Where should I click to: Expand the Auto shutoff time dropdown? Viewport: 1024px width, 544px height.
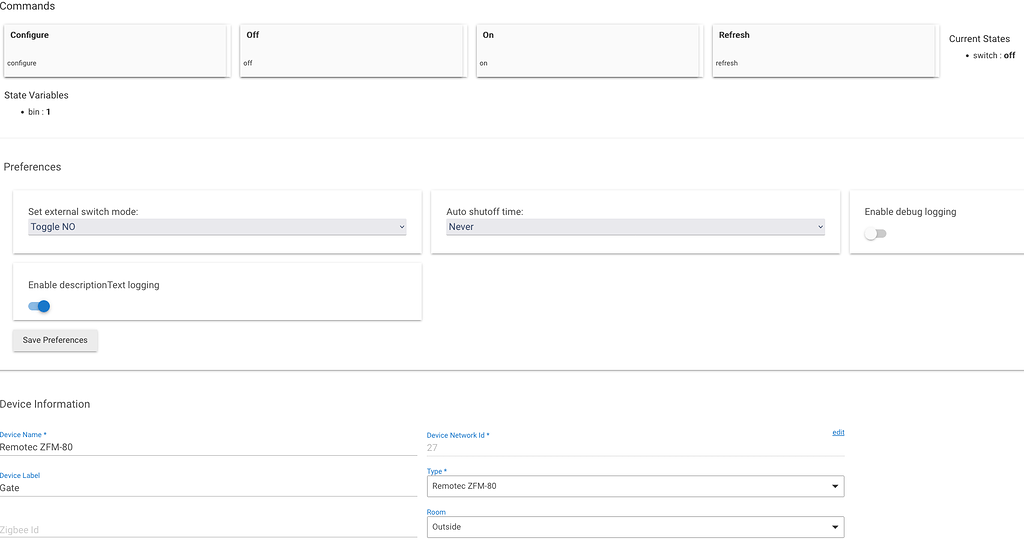635,227
